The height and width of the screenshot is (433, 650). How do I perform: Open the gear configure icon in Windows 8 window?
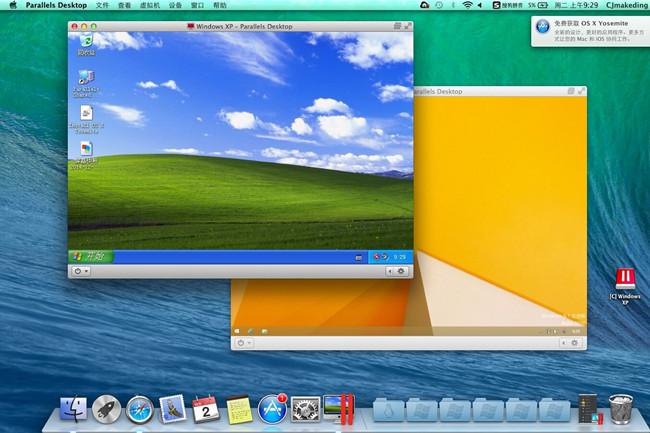(x=575, y=343)
